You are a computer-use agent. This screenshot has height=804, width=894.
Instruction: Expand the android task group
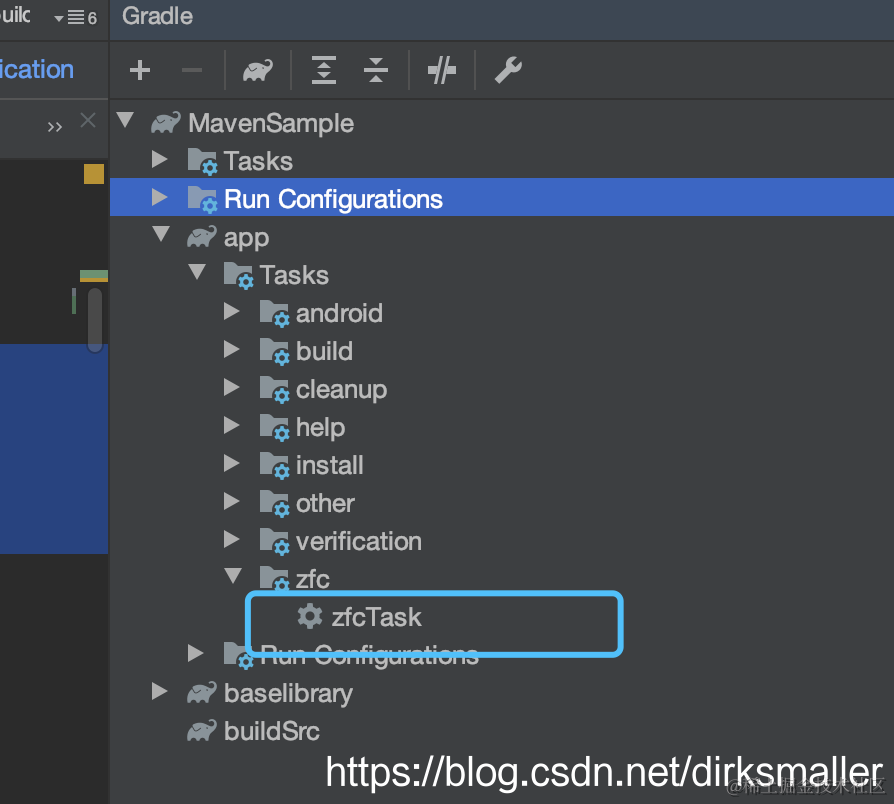pos(231,311)
